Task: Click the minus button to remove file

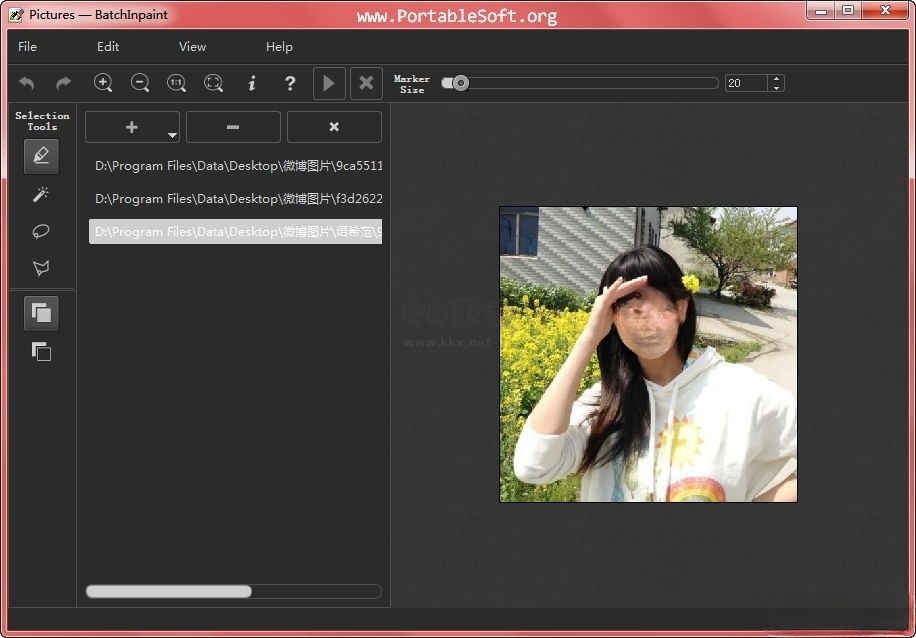Action: pos(233,127)
